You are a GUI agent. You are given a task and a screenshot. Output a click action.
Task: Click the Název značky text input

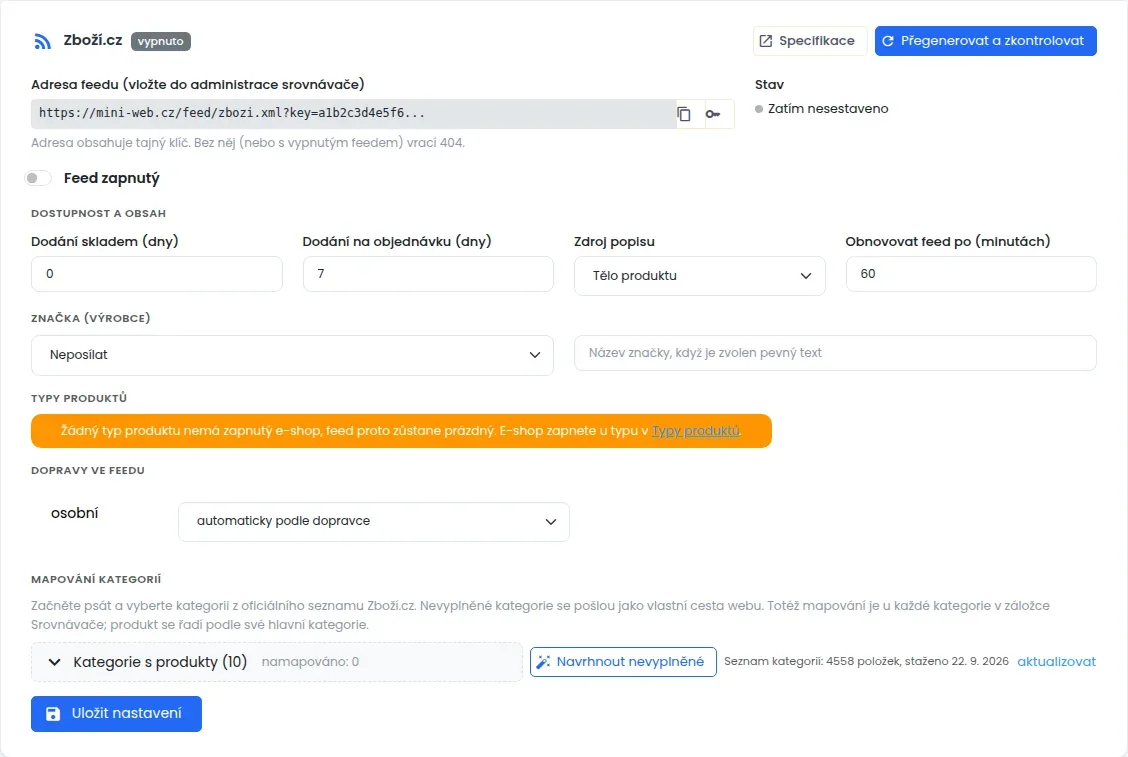tap(834, 353)
